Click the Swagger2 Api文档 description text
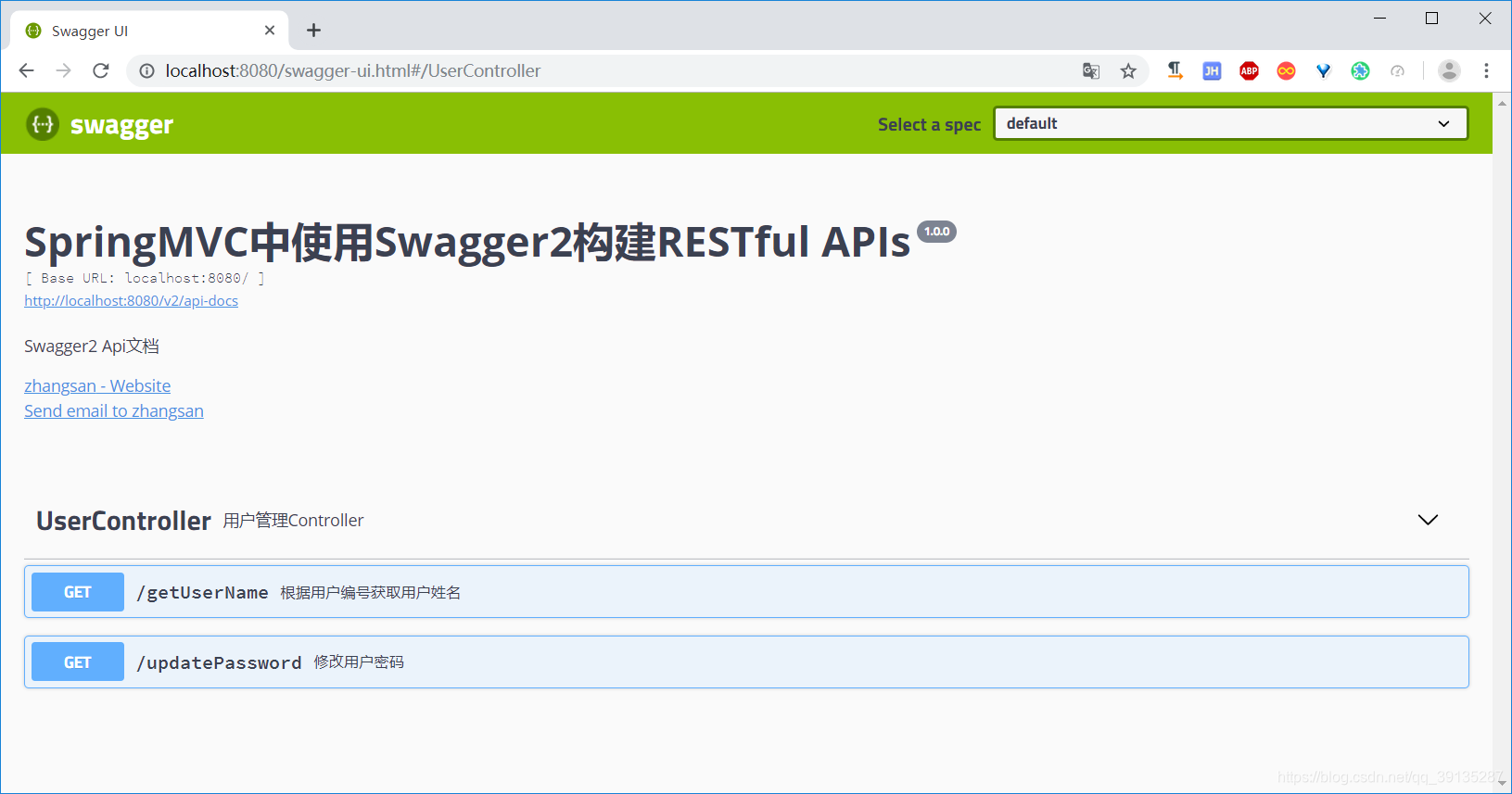 (x=92, y=347)
